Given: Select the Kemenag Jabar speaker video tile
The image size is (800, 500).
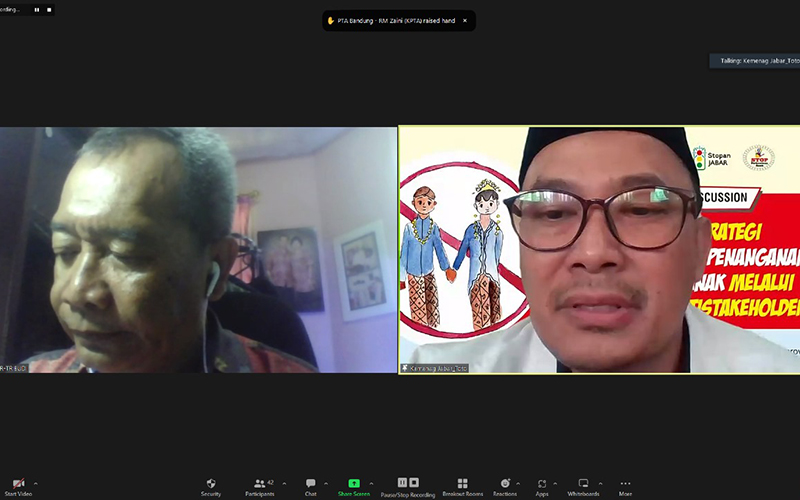Looking at the screenshot, I should point(599,249).
